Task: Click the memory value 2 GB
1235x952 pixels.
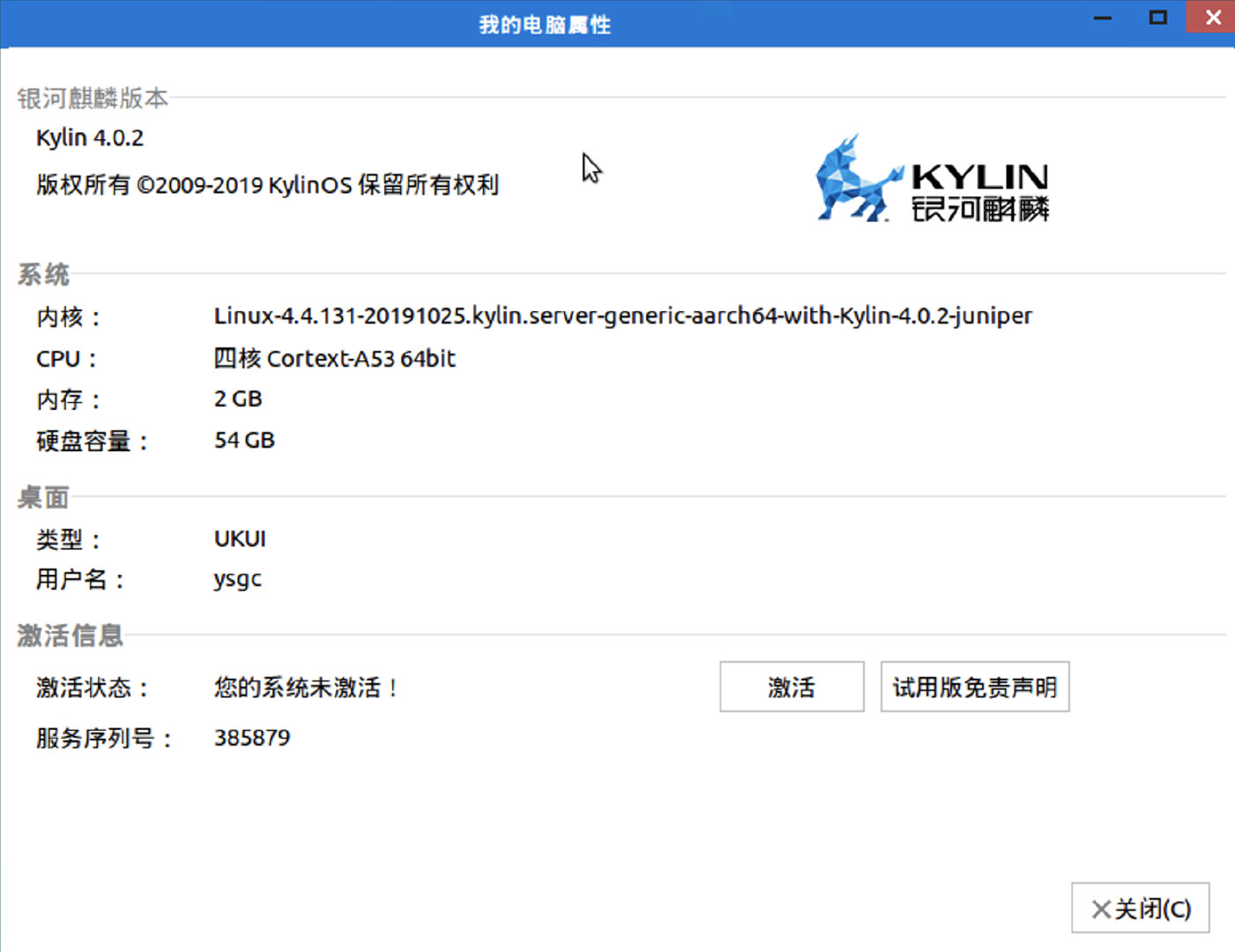Action: point(238,399)
